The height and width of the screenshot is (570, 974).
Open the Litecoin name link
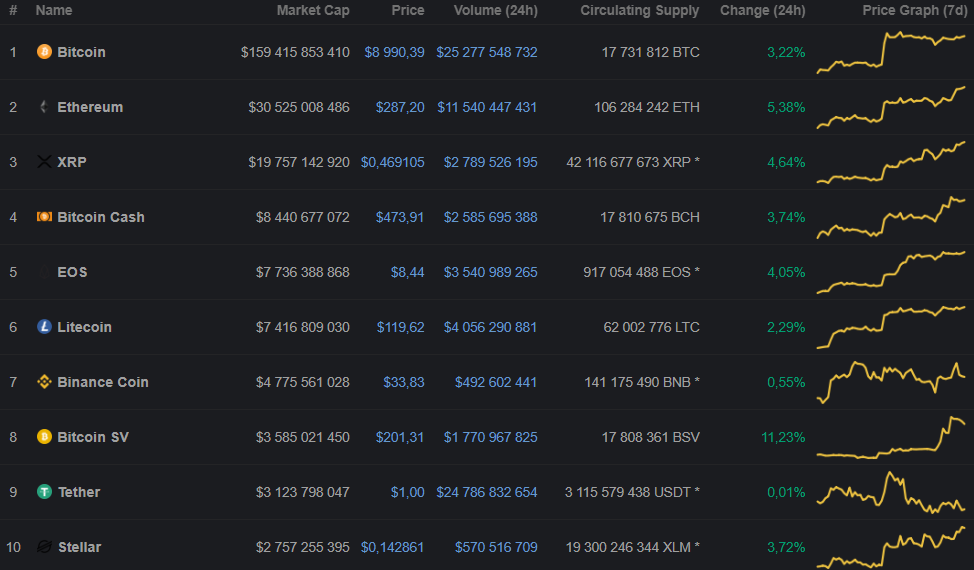coord(84,327)
